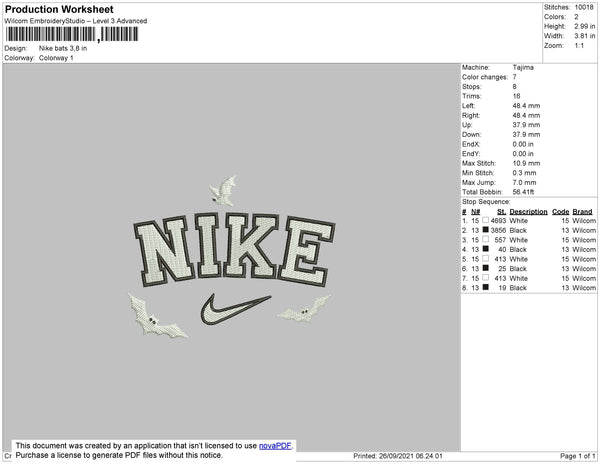Click the Stitches value '10018'
Screen dimensions: 600x464
click(584, 7)
